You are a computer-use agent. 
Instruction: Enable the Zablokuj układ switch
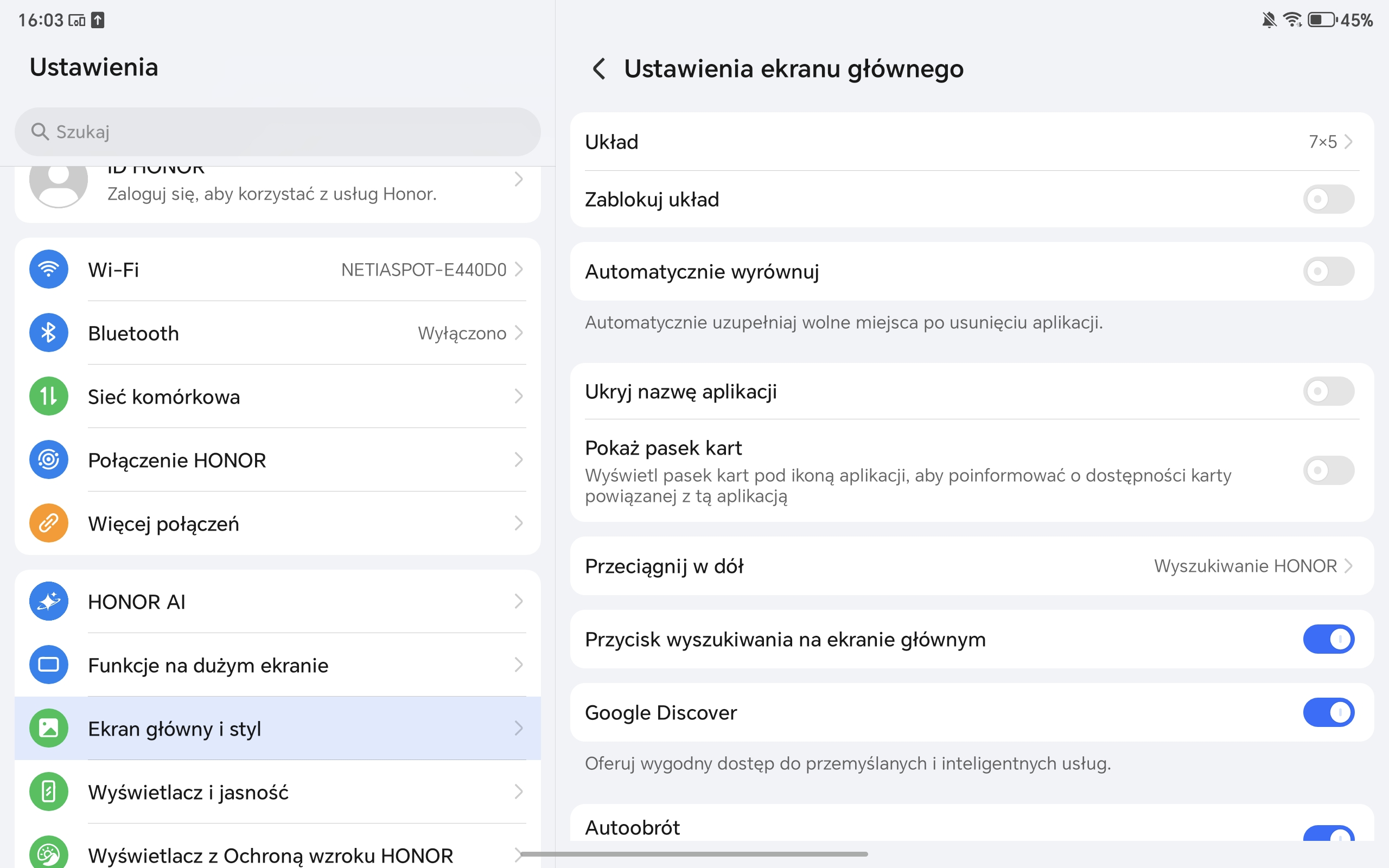point(1328,199)
